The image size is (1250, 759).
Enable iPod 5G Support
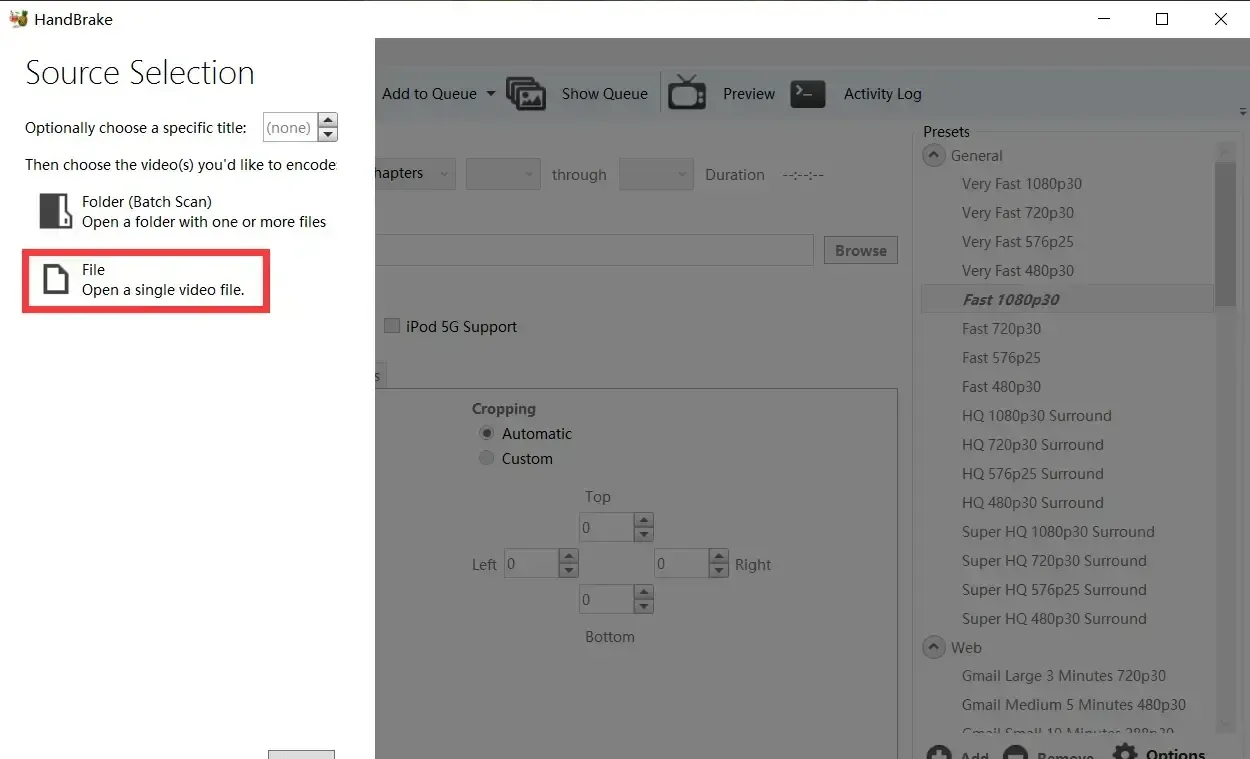(x=392, y=326)
